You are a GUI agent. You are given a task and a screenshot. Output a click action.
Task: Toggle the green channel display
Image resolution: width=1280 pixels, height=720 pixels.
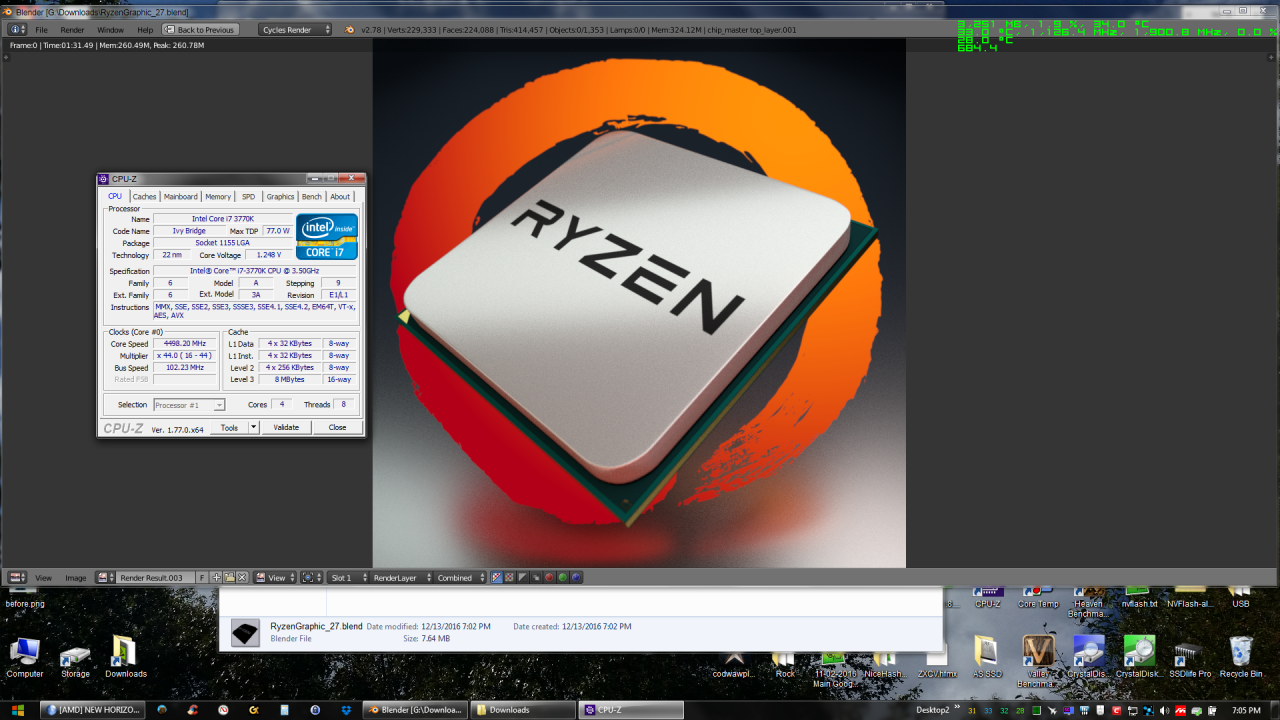coord(562,577)
